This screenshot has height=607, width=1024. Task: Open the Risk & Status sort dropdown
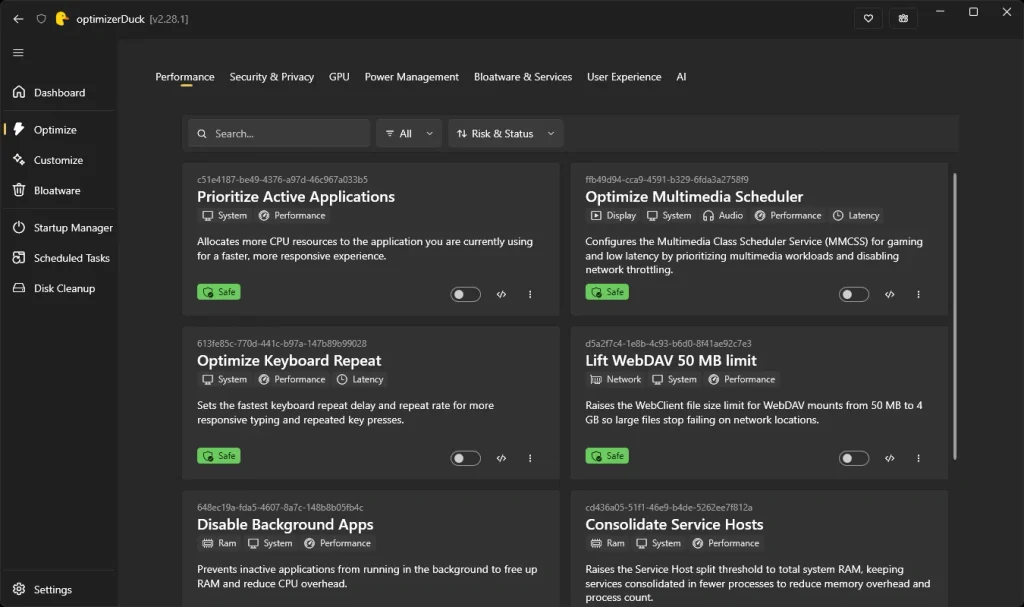[505, 133]
